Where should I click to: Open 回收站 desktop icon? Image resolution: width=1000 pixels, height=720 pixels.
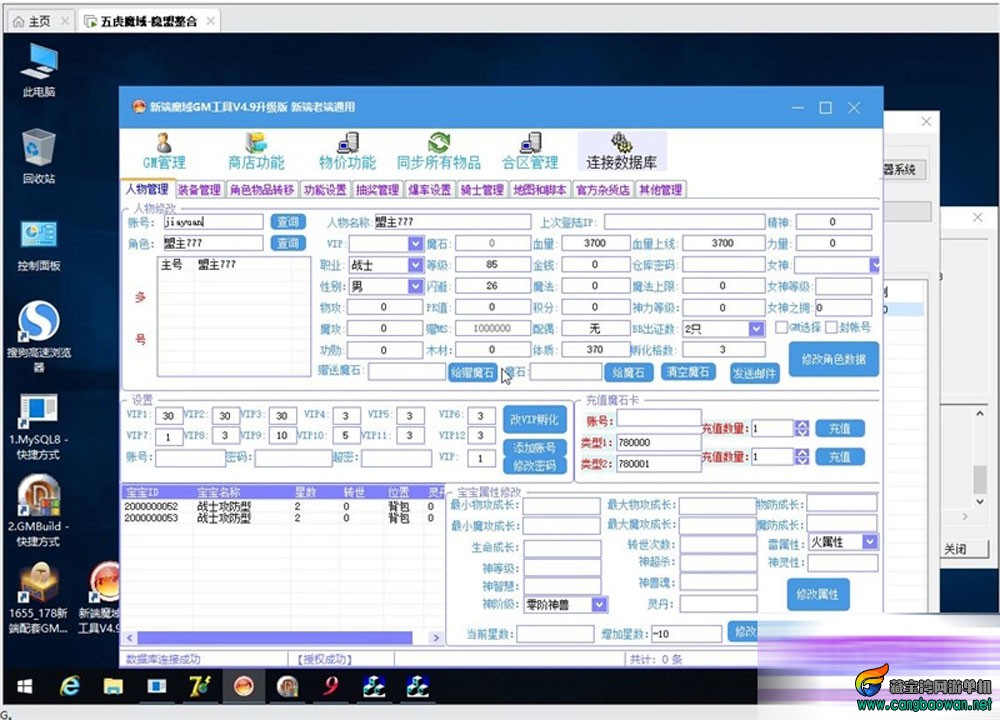point(39,156)
